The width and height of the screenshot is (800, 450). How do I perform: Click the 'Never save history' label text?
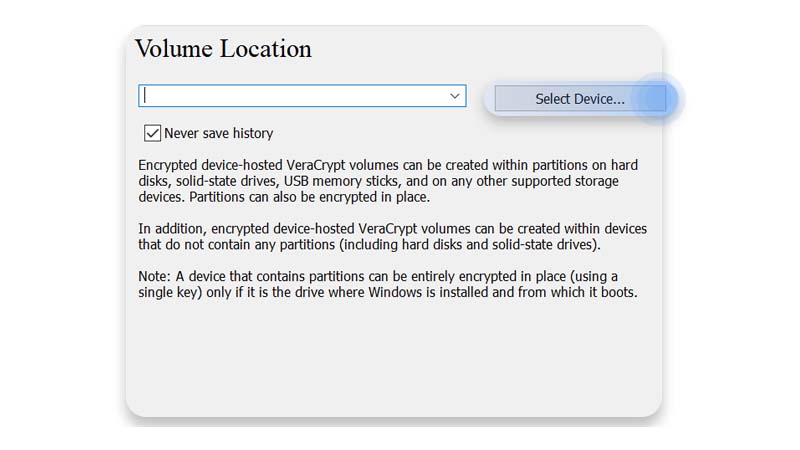218,133
